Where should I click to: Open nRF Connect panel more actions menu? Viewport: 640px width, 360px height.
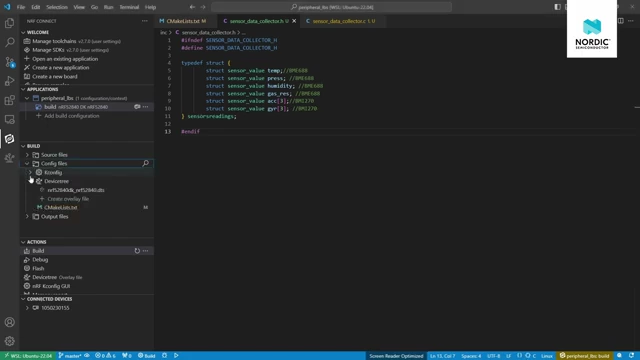144,21
